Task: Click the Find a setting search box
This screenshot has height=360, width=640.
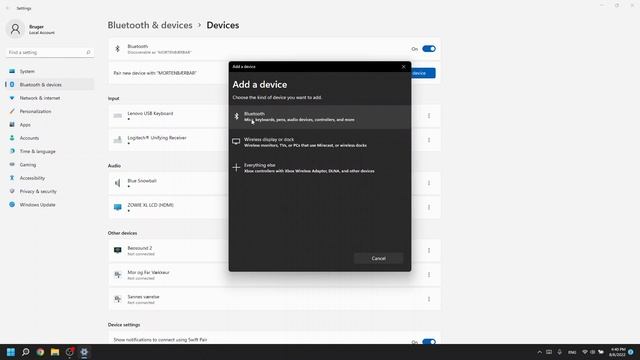Action: [x=49, y=53]
